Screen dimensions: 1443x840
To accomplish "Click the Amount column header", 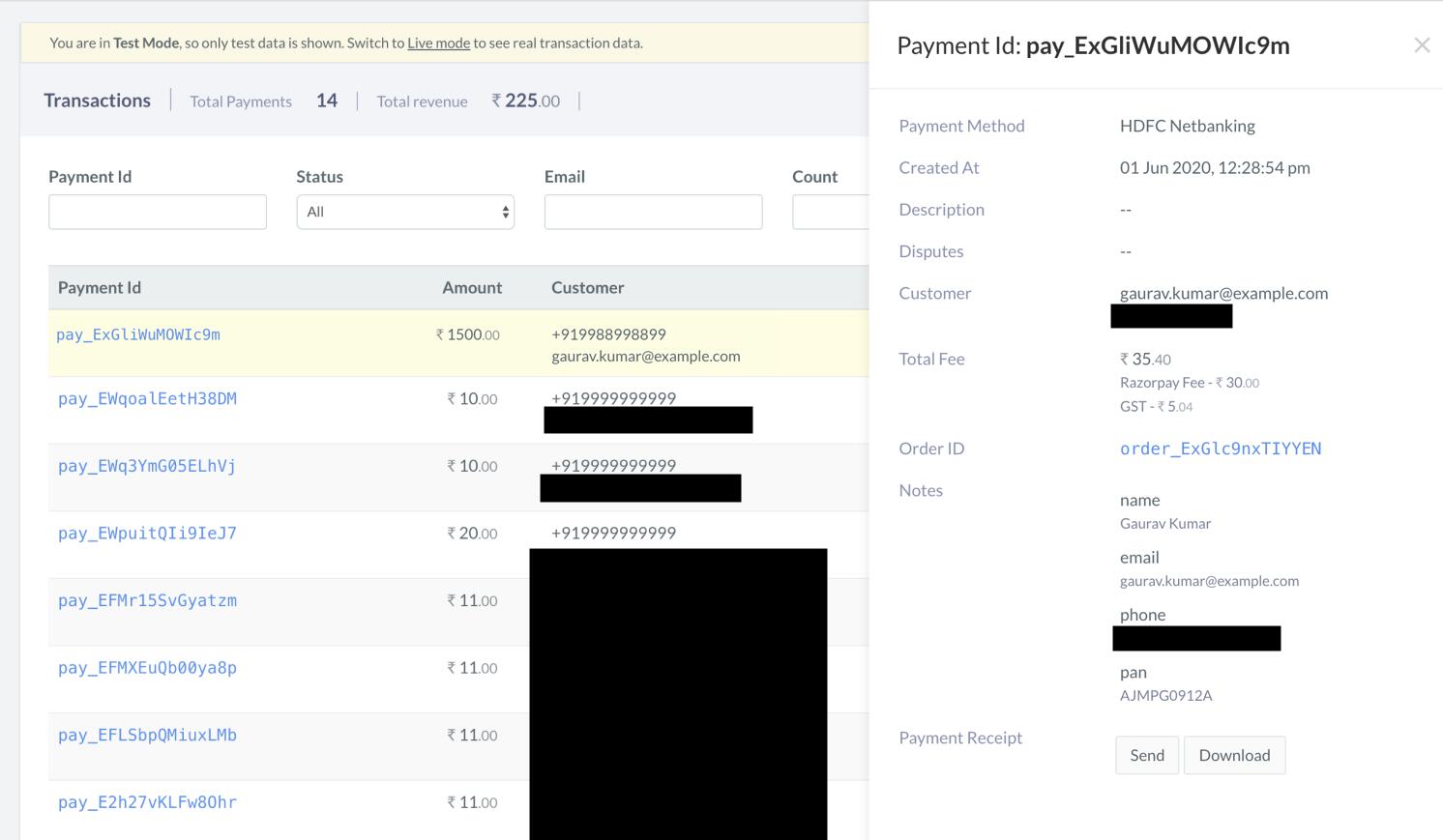I will (x=472, y=287).
